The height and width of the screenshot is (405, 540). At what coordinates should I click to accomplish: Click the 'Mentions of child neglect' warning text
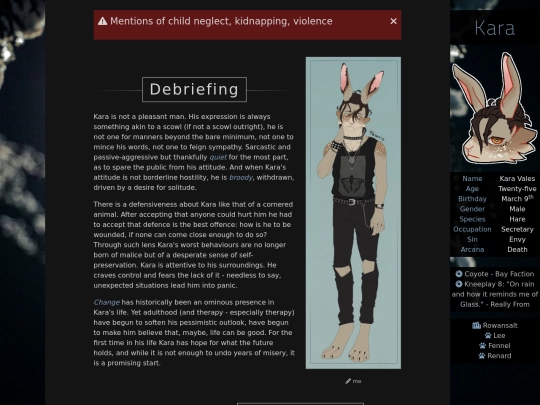pos(221,21)
